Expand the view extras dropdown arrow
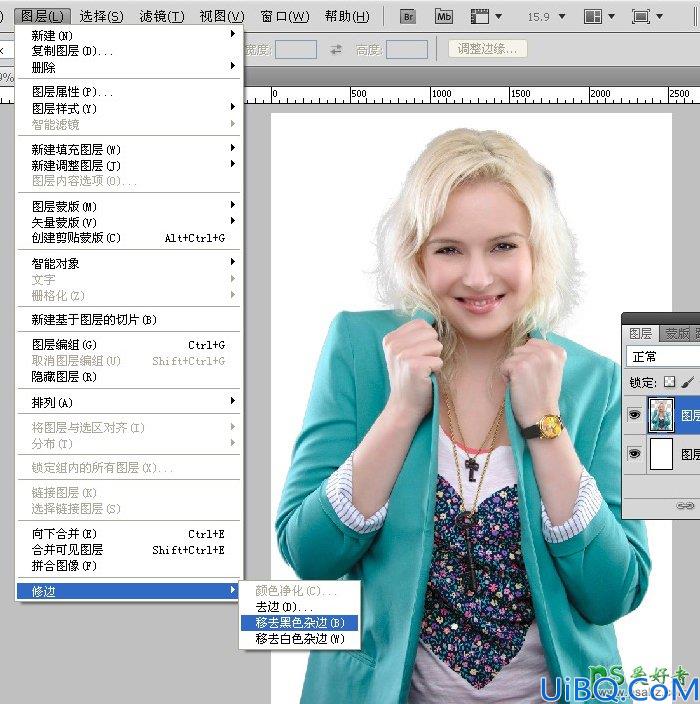Image resolution: width=700 pixels, height=704 pixels. click(498, 17)
